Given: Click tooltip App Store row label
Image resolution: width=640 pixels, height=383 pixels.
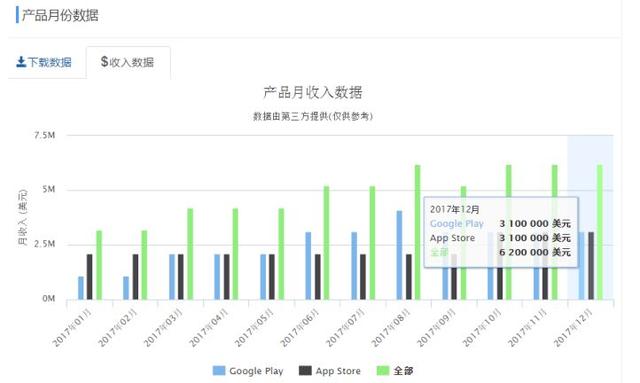Looking at the screenshot, I should point(452,238).
